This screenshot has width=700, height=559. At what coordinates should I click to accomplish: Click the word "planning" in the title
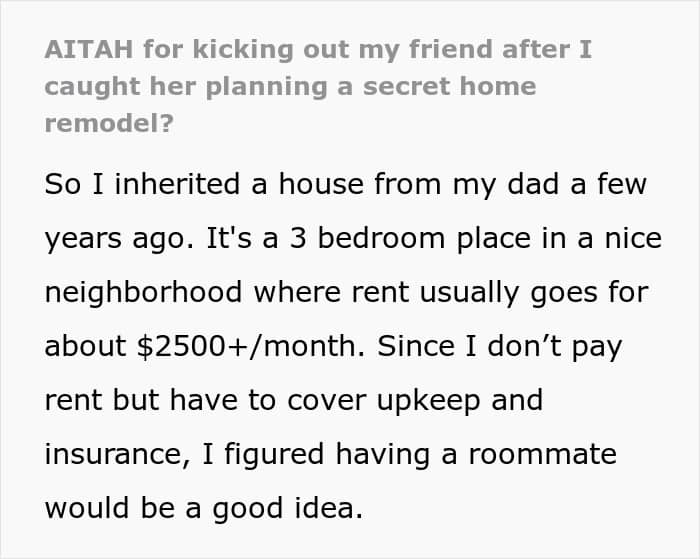click(x=266, y=87)
